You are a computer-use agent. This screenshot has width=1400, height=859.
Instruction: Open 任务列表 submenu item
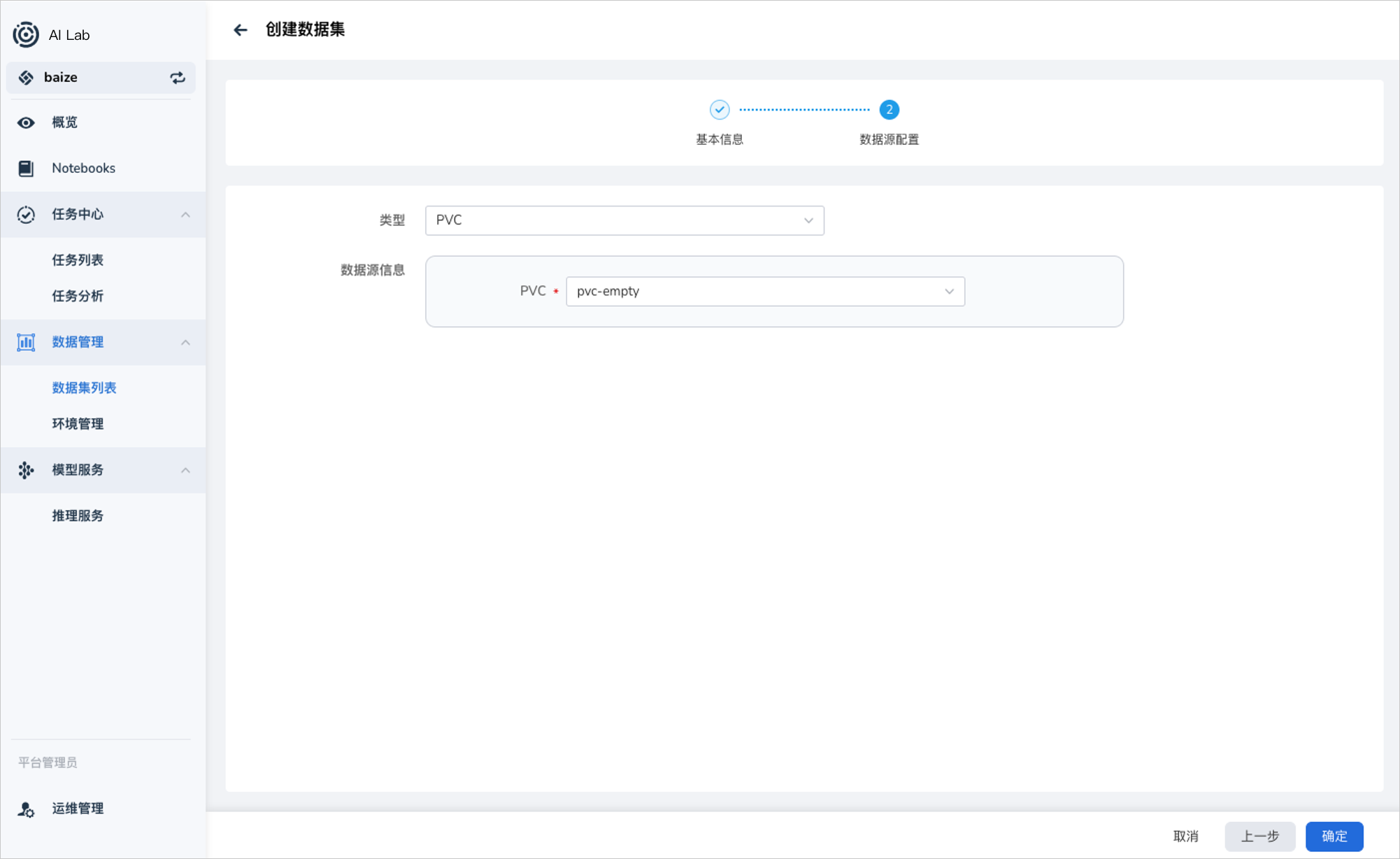tap(78, 260)
